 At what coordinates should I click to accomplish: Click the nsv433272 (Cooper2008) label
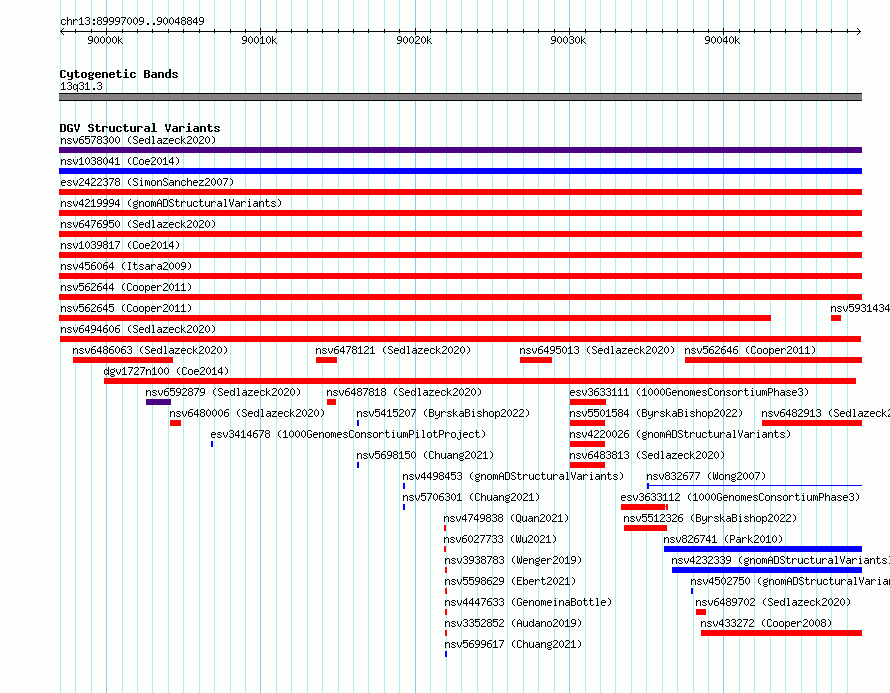click(766, 623)
